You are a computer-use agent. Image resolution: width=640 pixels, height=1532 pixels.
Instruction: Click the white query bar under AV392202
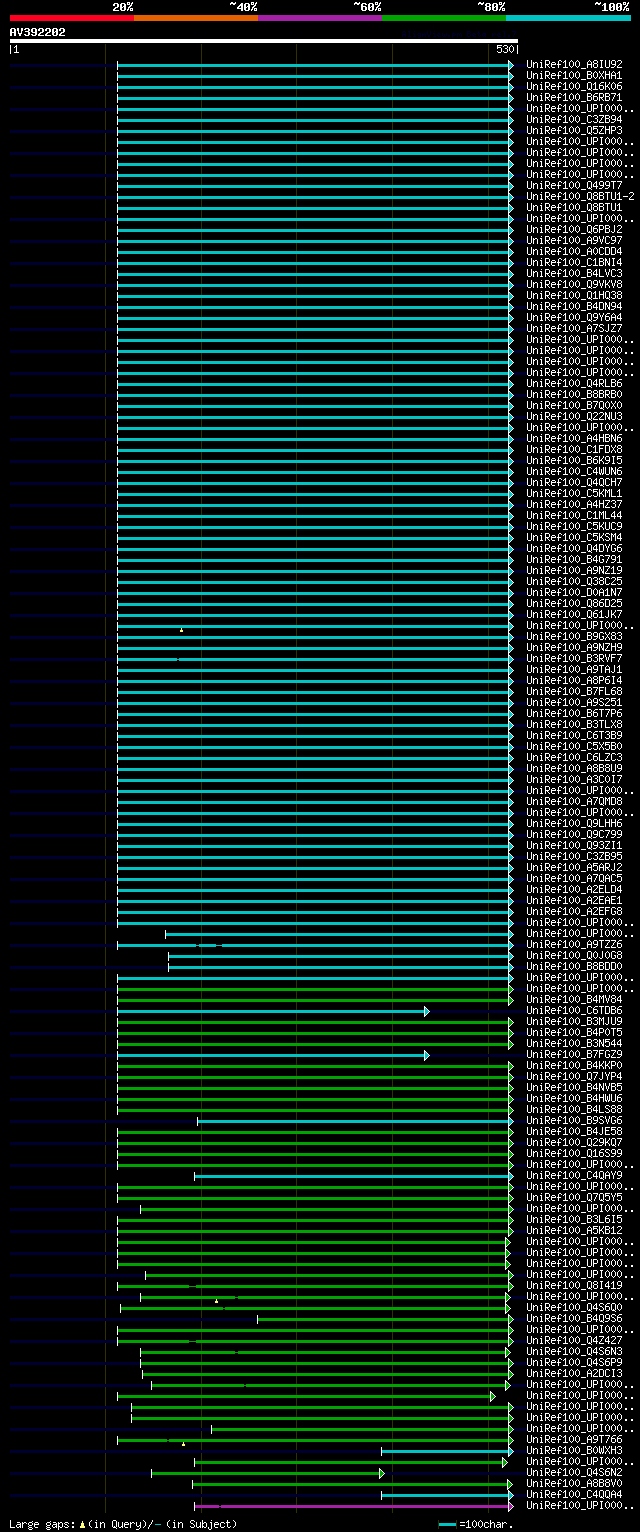[263, 41]
